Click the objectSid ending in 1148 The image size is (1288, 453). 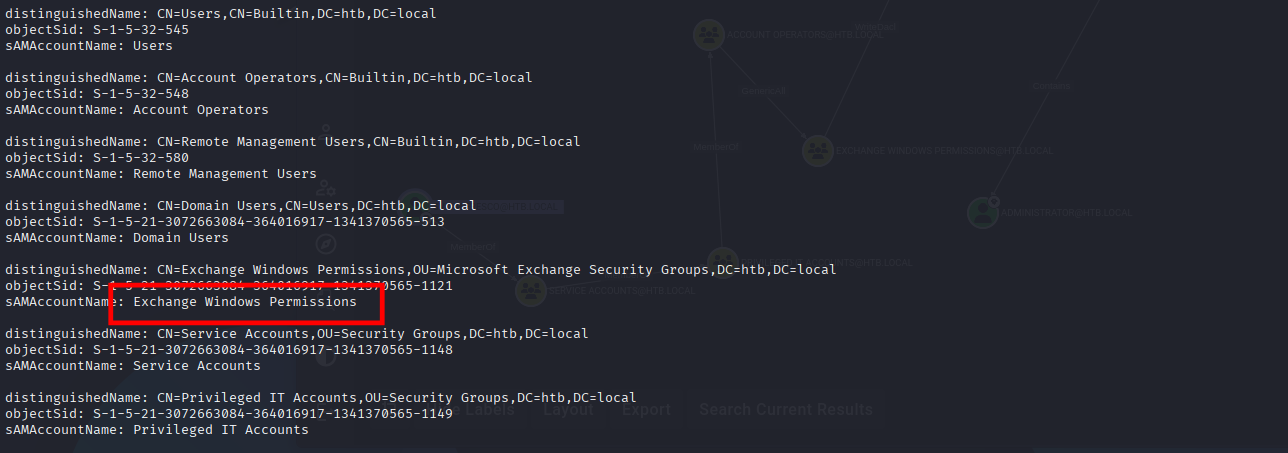tap(228, 349)
